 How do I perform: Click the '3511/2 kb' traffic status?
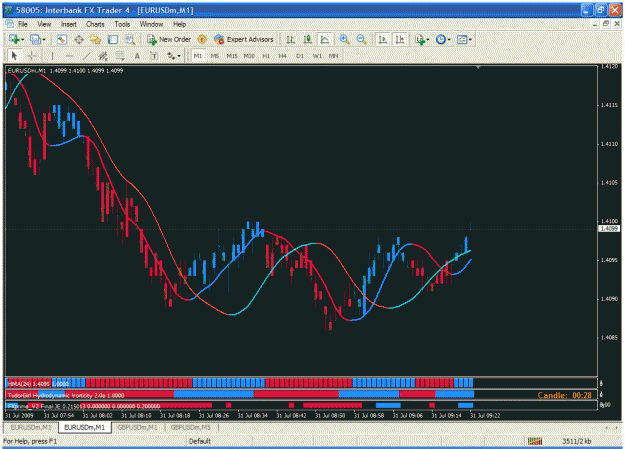click(577, 441)
